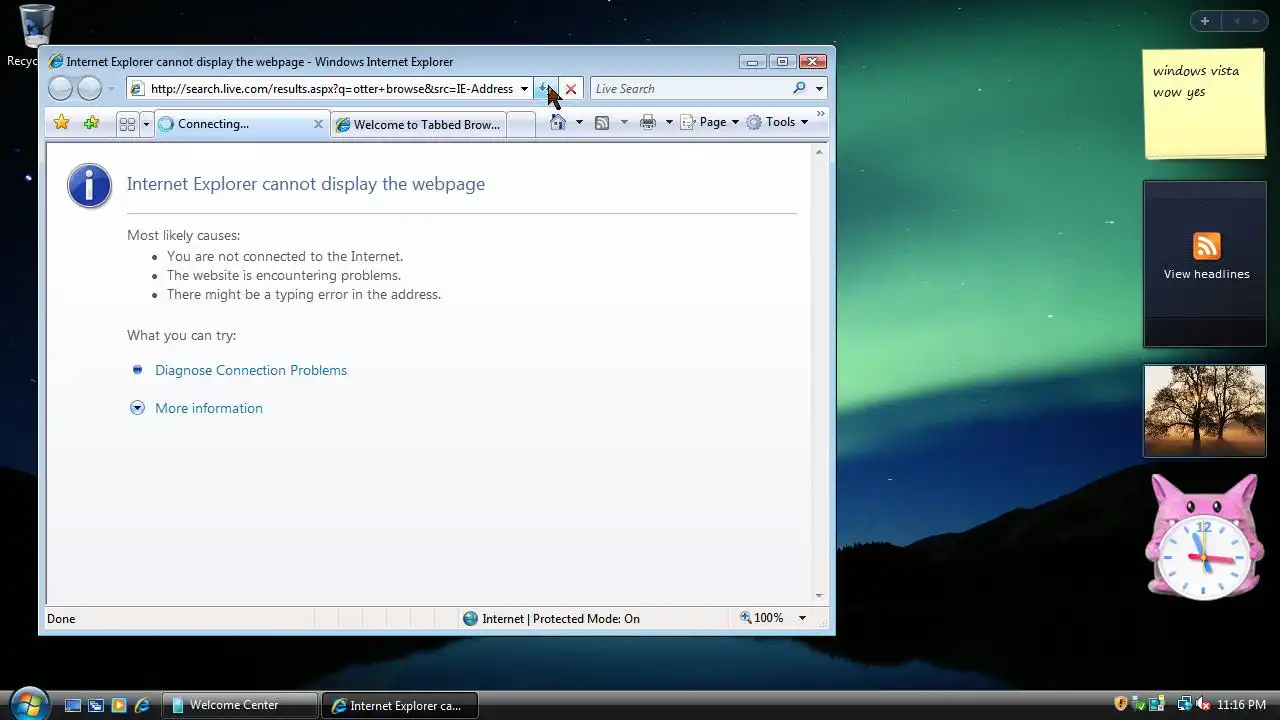Screen dimensions: 1280x720
Task: Click the RSS Feeds toolbar icon
Action: click(x=602, y=122)
